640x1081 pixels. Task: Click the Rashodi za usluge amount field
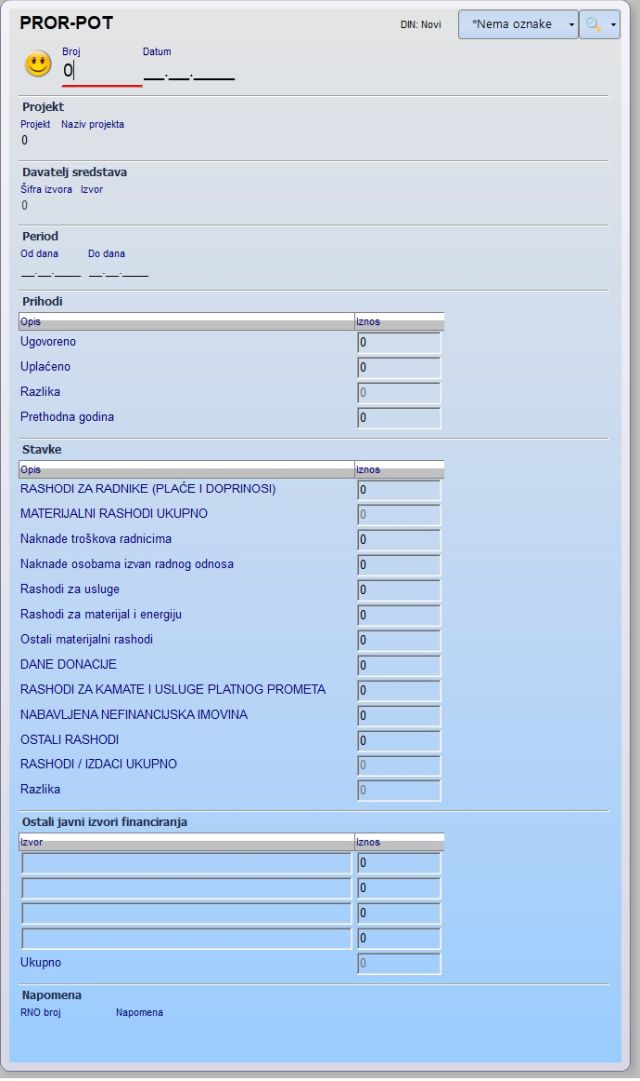coord(399,589)
